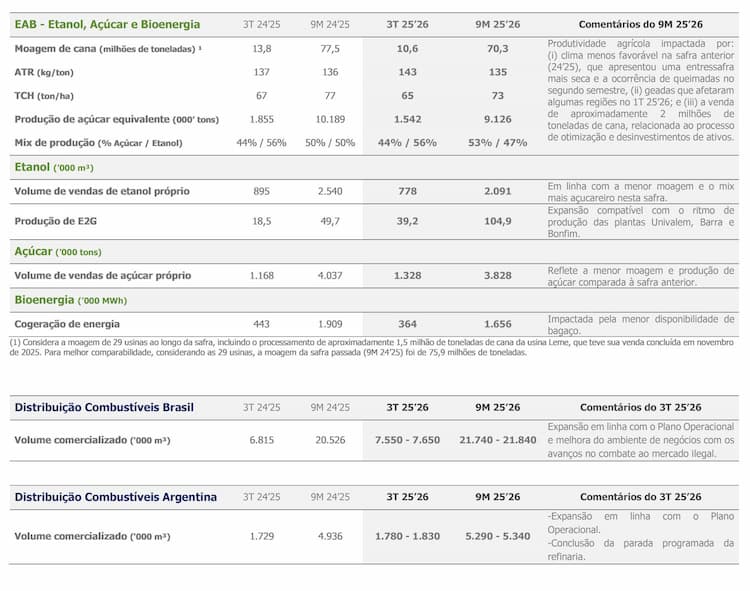
Task: Select Volume de vendas de açúcar próprio
Action: click(103, 275)
